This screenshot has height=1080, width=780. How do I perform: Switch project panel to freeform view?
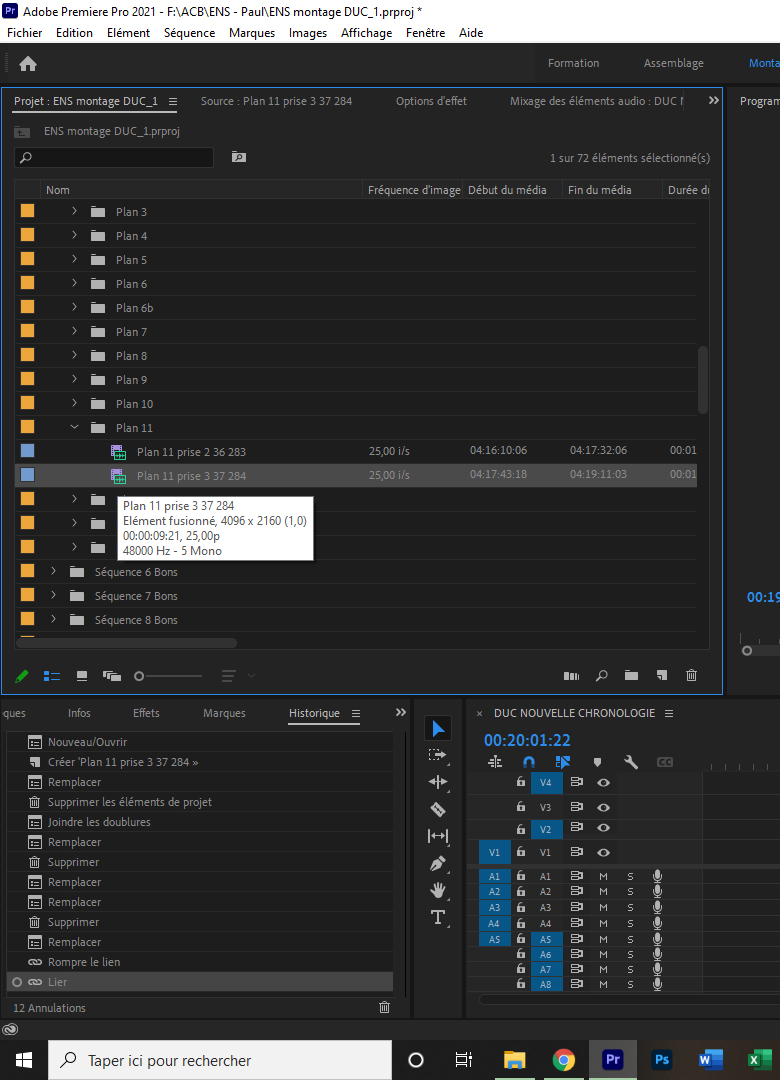pos(112,676)
